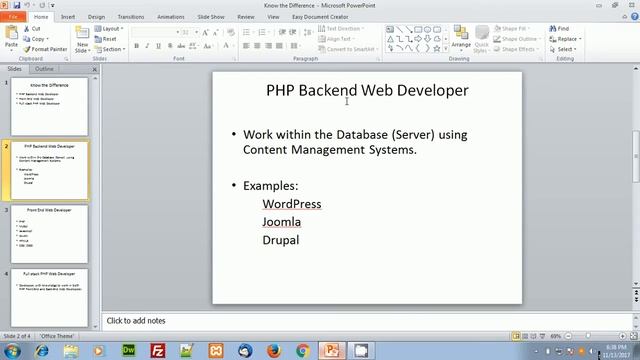Select the Right Arrow shape
640x360 pixels.
point(418,39)
